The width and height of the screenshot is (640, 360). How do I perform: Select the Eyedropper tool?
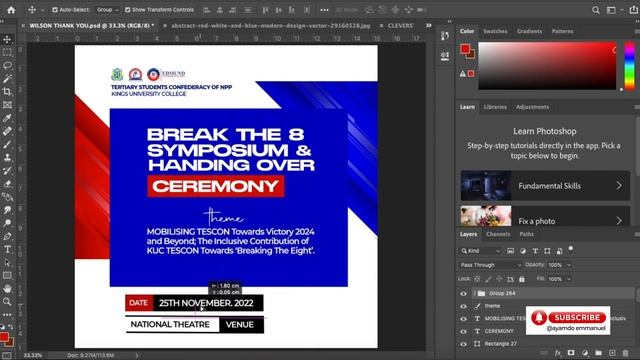7,118
